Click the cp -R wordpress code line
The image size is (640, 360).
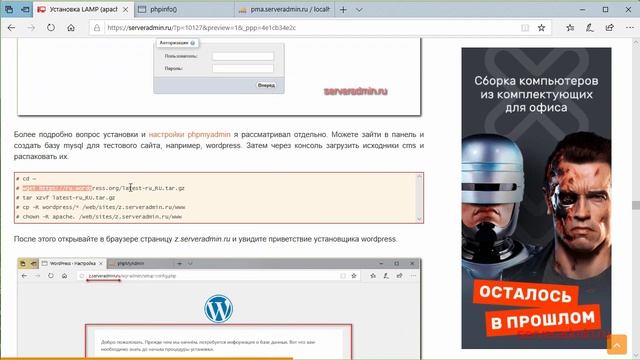pyautogui.click(x=101, y=207)
